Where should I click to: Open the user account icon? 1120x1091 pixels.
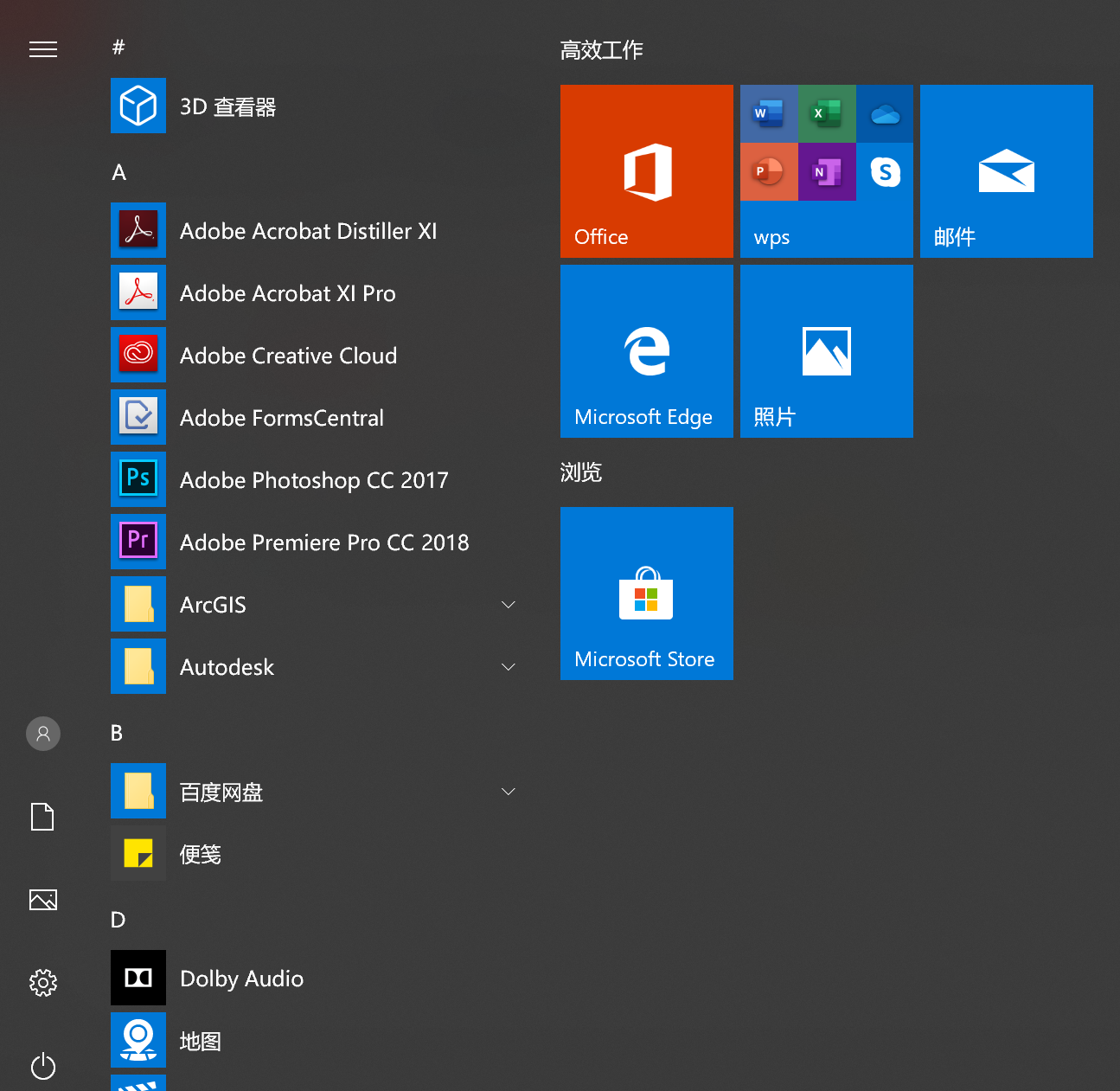coord(43,734)
